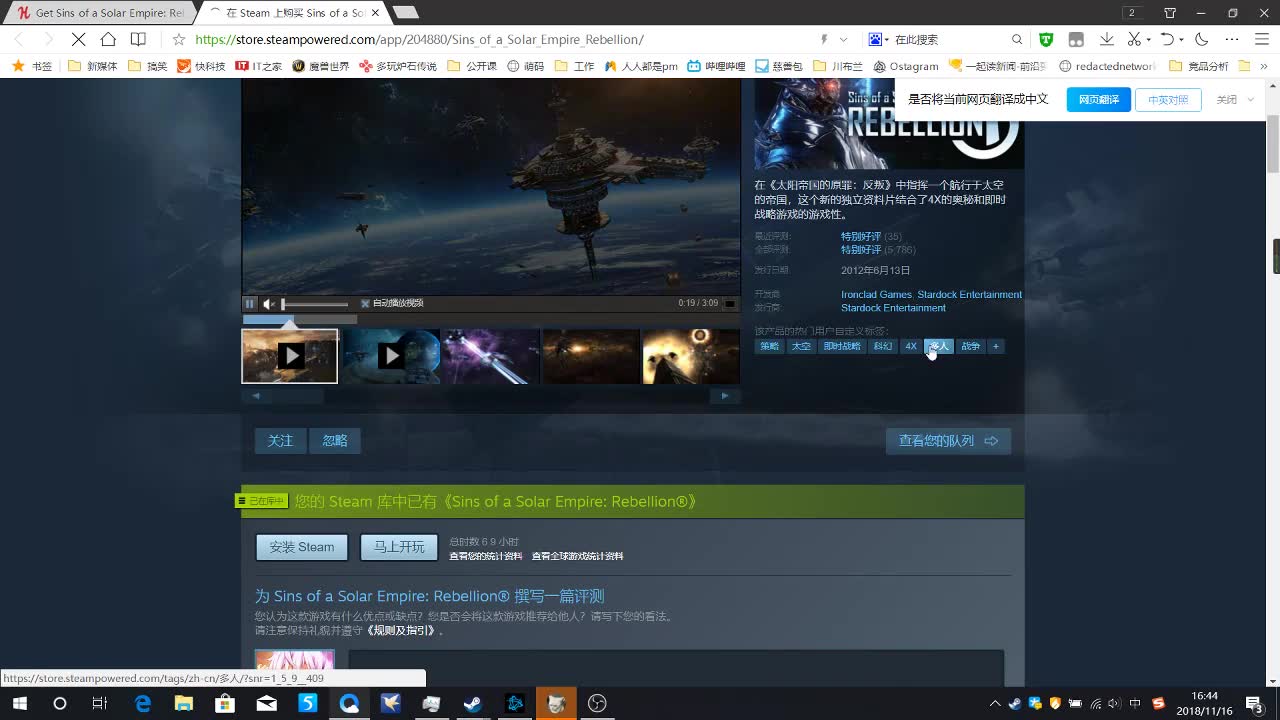Open the purple laser beam screenshot thumbnail

point(491,356)
